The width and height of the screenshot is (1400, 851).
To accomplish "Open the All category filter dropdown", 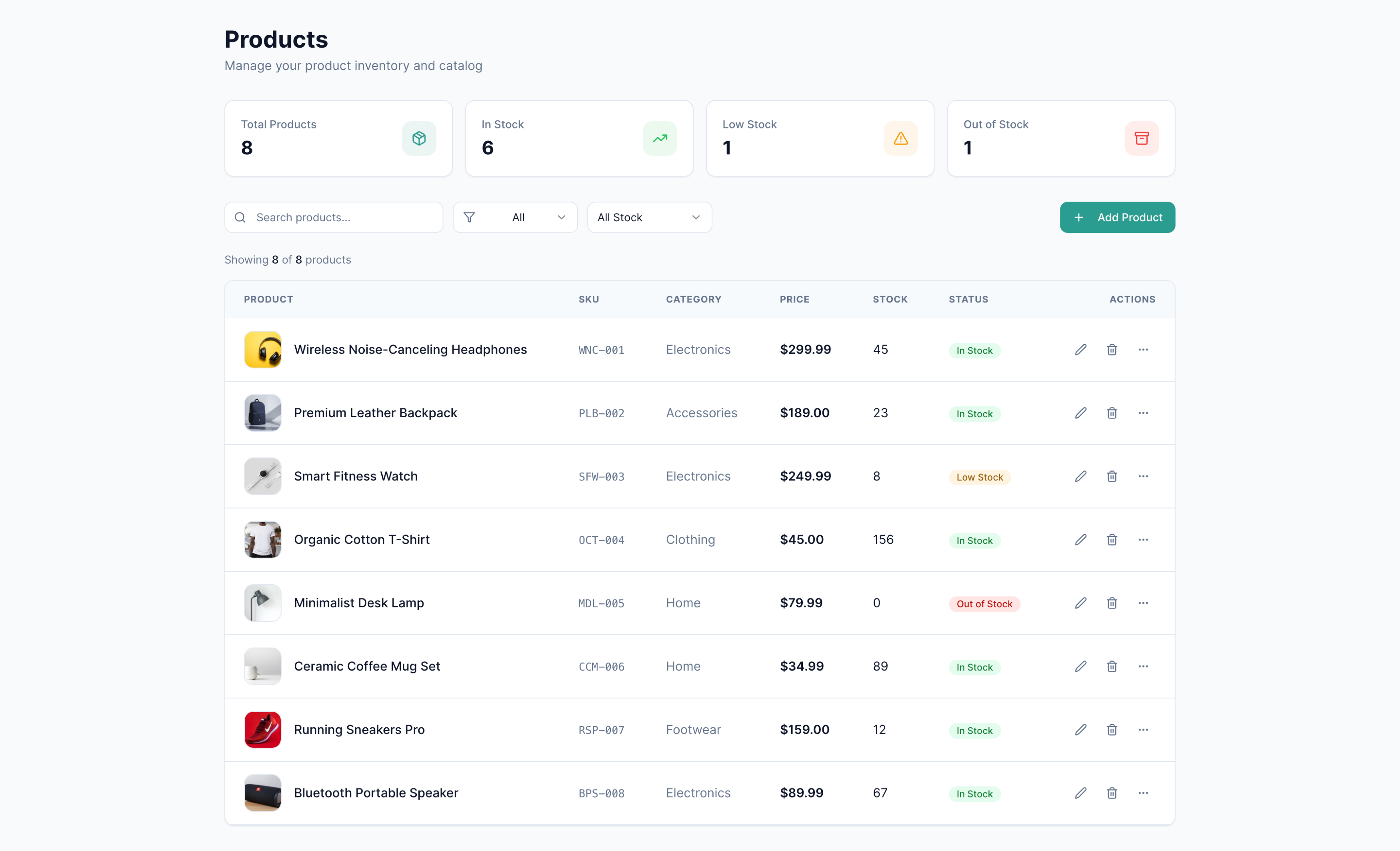I will 515,217.
